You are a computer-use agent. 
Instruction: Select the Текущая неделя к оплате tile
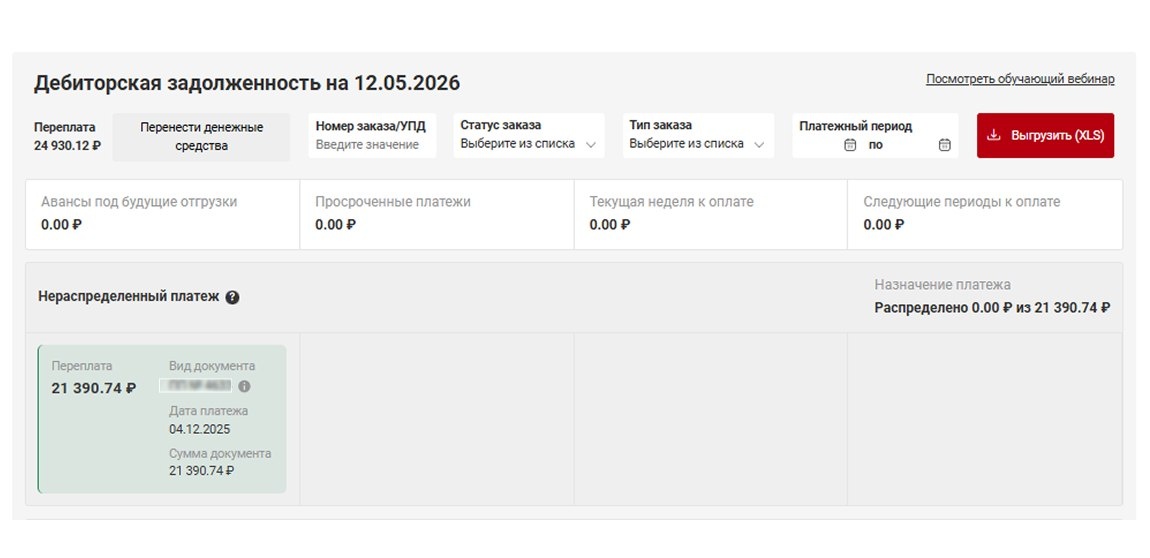point(711,214)
